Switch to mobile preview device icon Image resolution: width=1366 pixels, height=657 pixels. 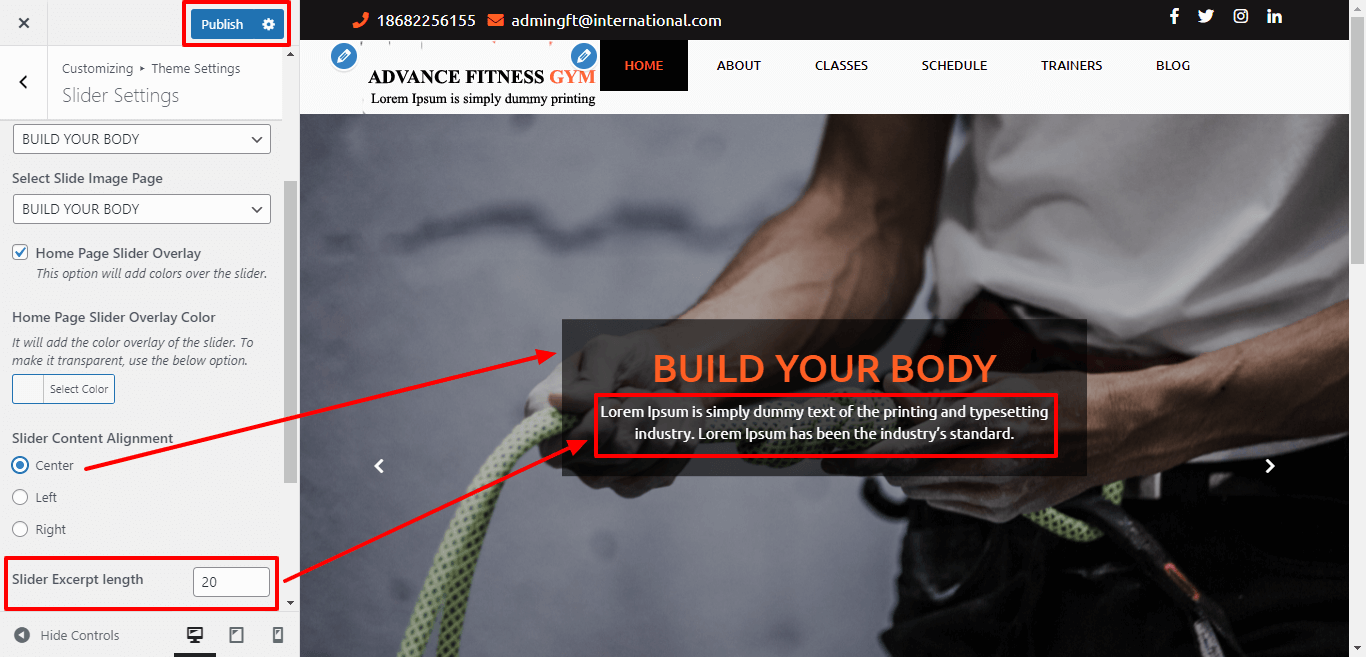click(278, 635)
